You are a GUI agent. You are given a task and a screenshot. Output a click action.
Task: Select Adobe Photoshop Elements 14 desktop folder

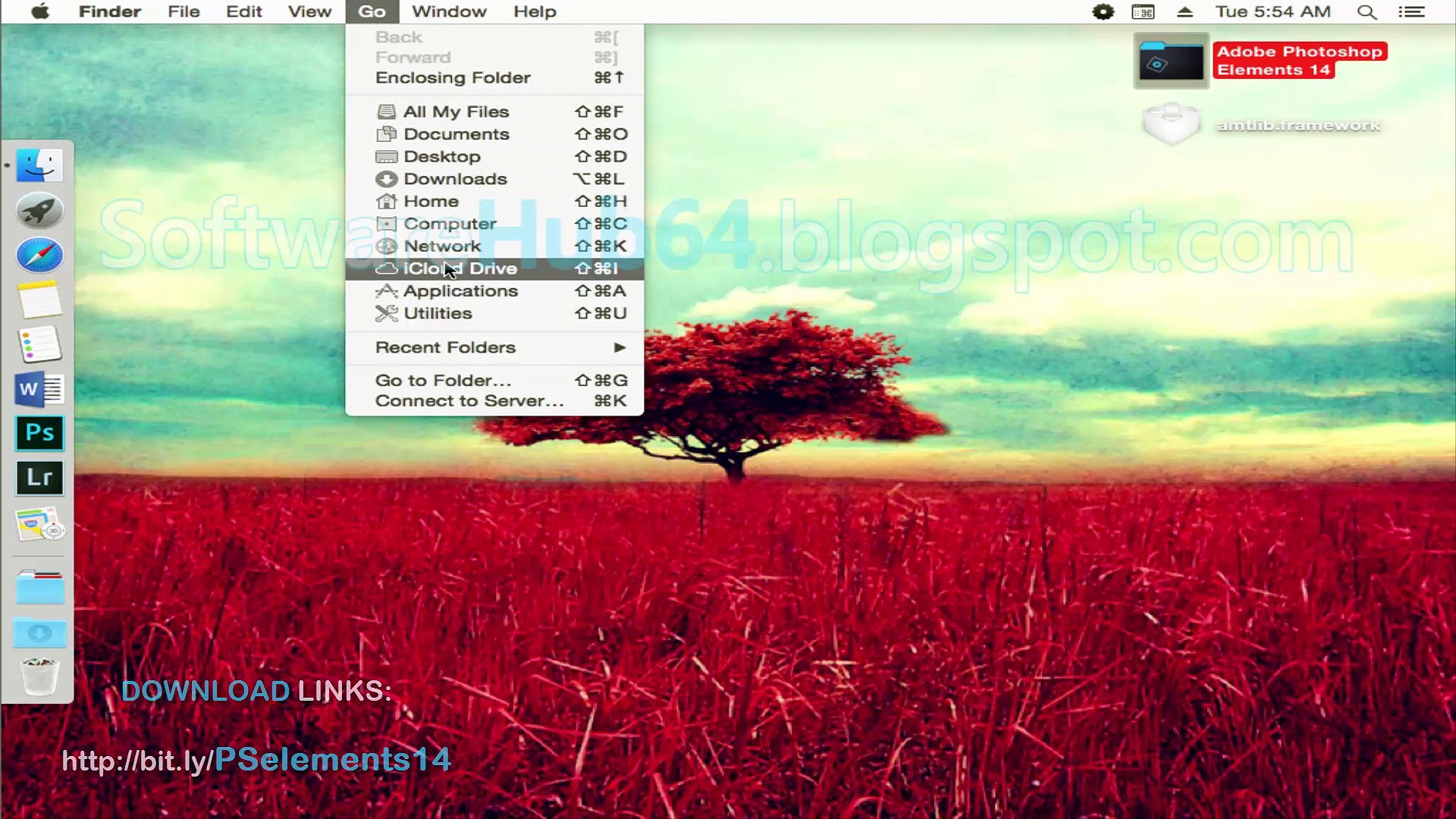[x=1171, y=61]
